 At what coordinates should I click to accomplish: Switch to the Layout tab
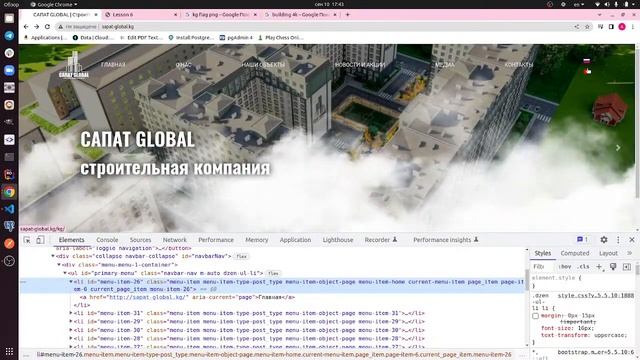click(x=608, y=253)
